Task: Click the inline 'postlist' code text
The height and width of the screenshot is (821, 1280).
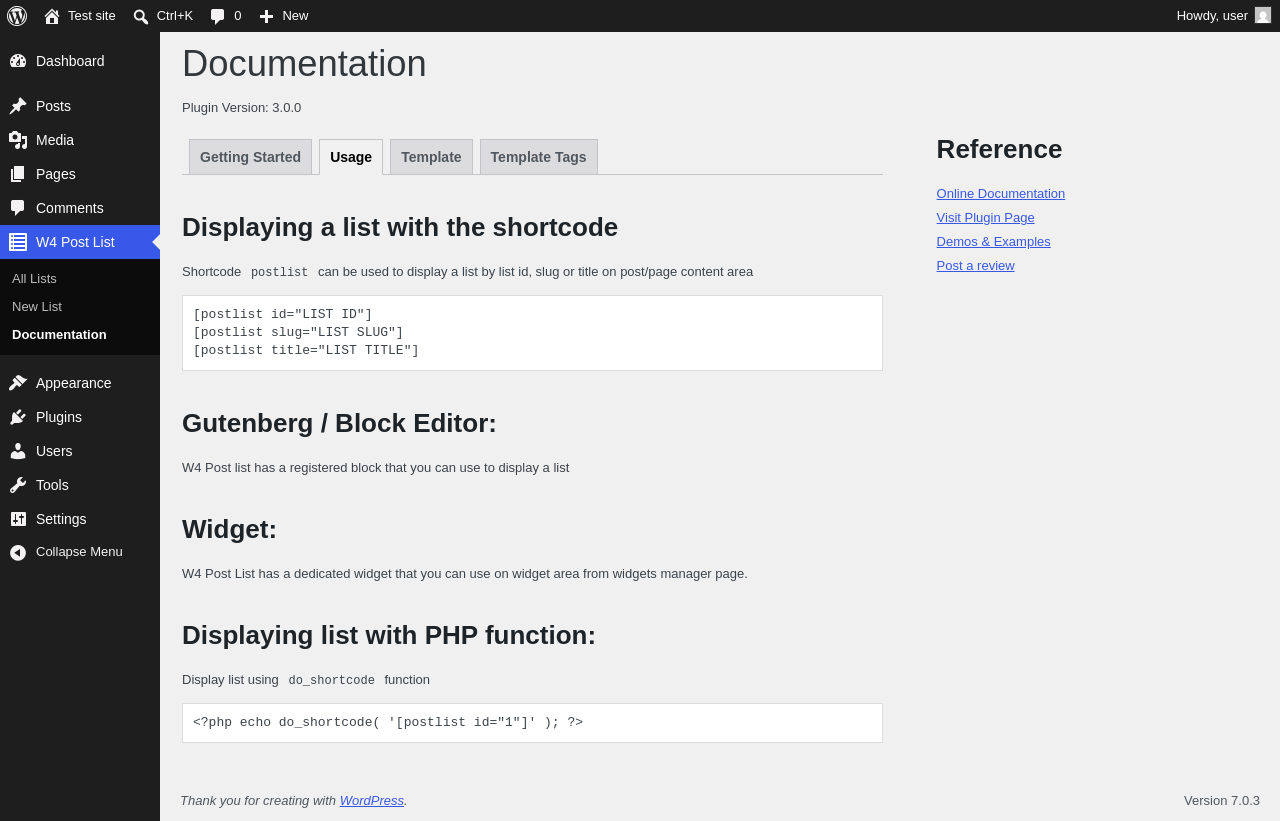Action: (x=280, y=272)
